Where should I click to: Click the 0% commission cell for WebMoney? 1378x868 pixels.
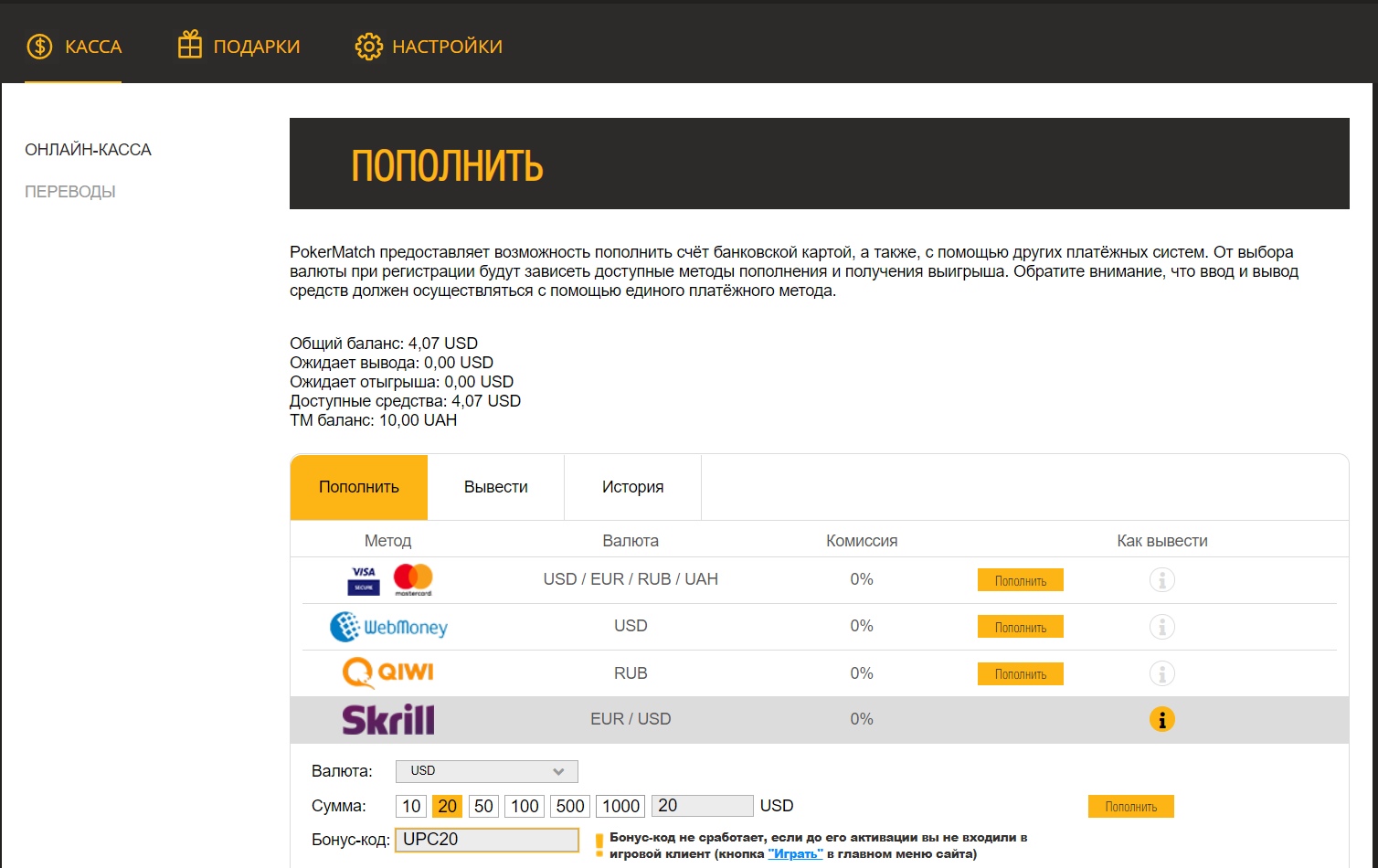(862, 626)
